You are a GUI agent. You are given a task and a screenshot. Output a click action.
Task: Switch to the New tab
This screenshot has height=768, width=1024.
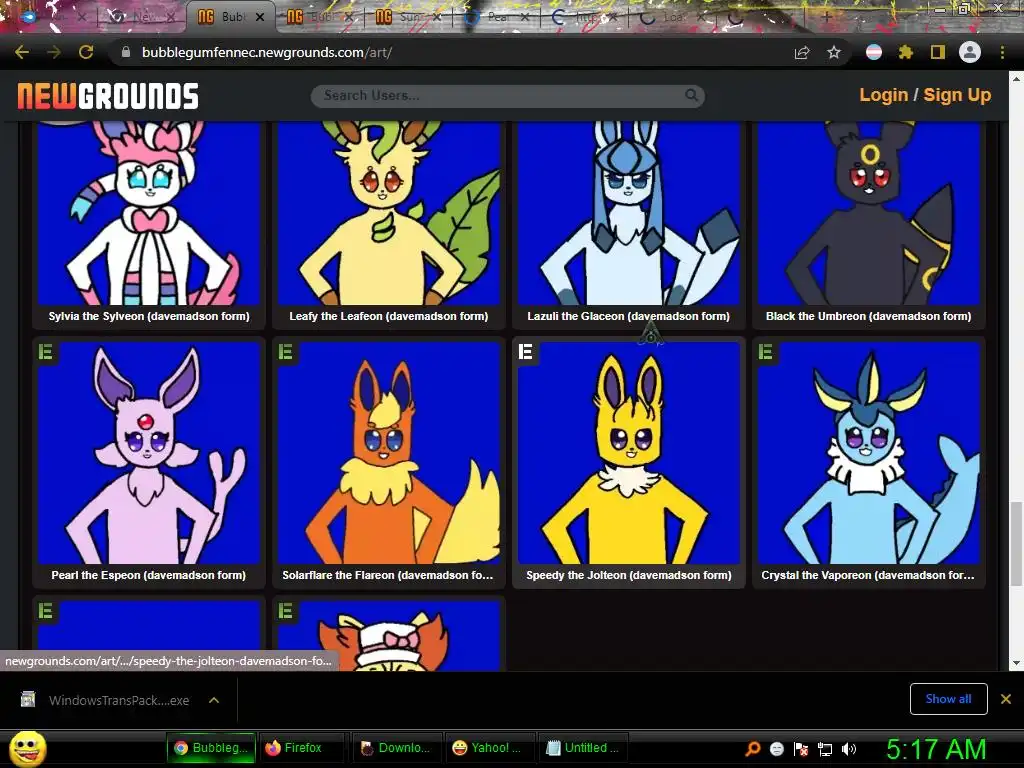pos(140,17)
